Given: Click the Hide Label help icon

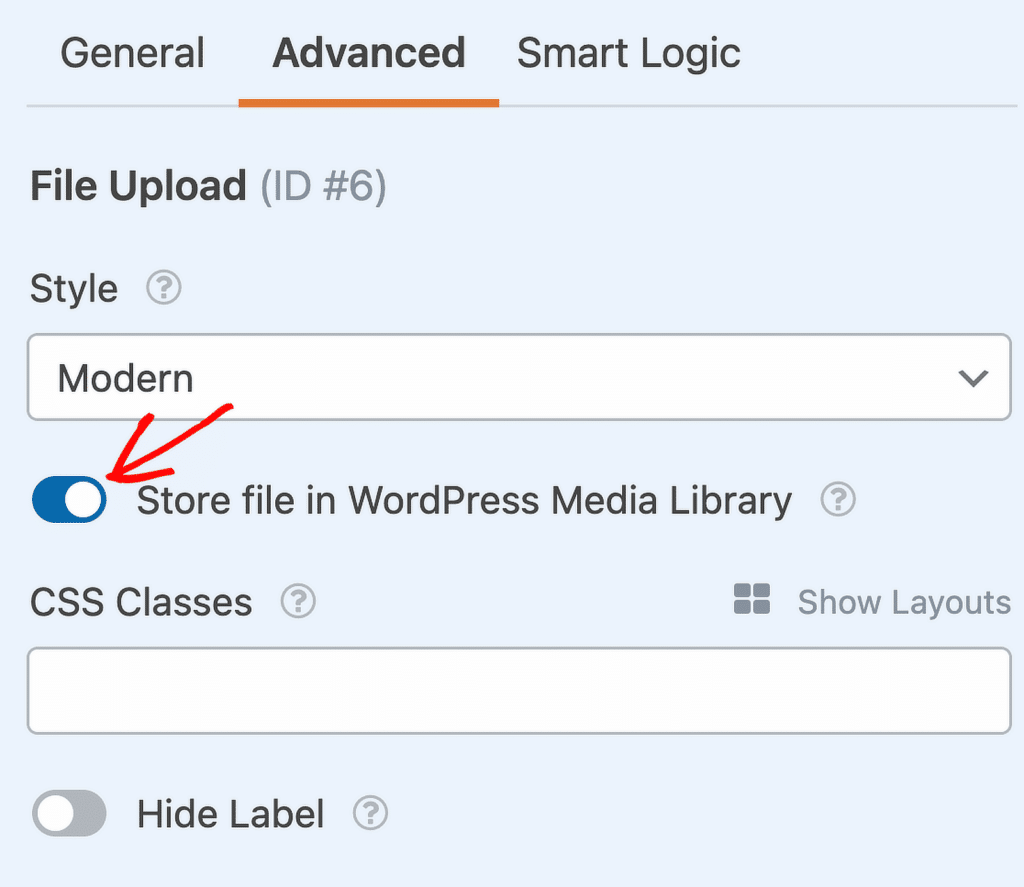Looking at the screenshot, I should 370,814.
